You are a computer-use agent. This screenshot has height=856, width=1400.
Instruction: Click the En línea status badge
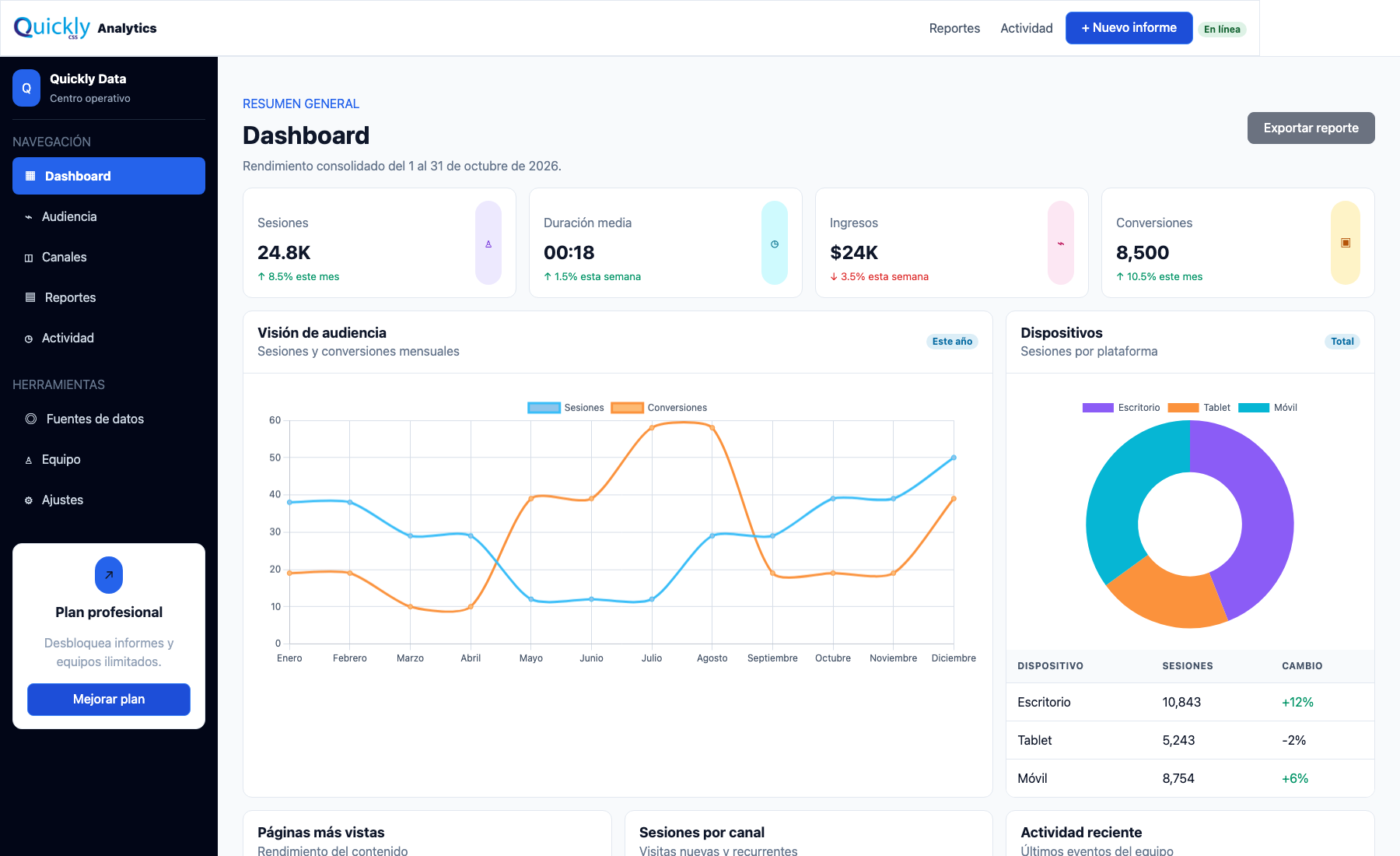[1222, 30]
